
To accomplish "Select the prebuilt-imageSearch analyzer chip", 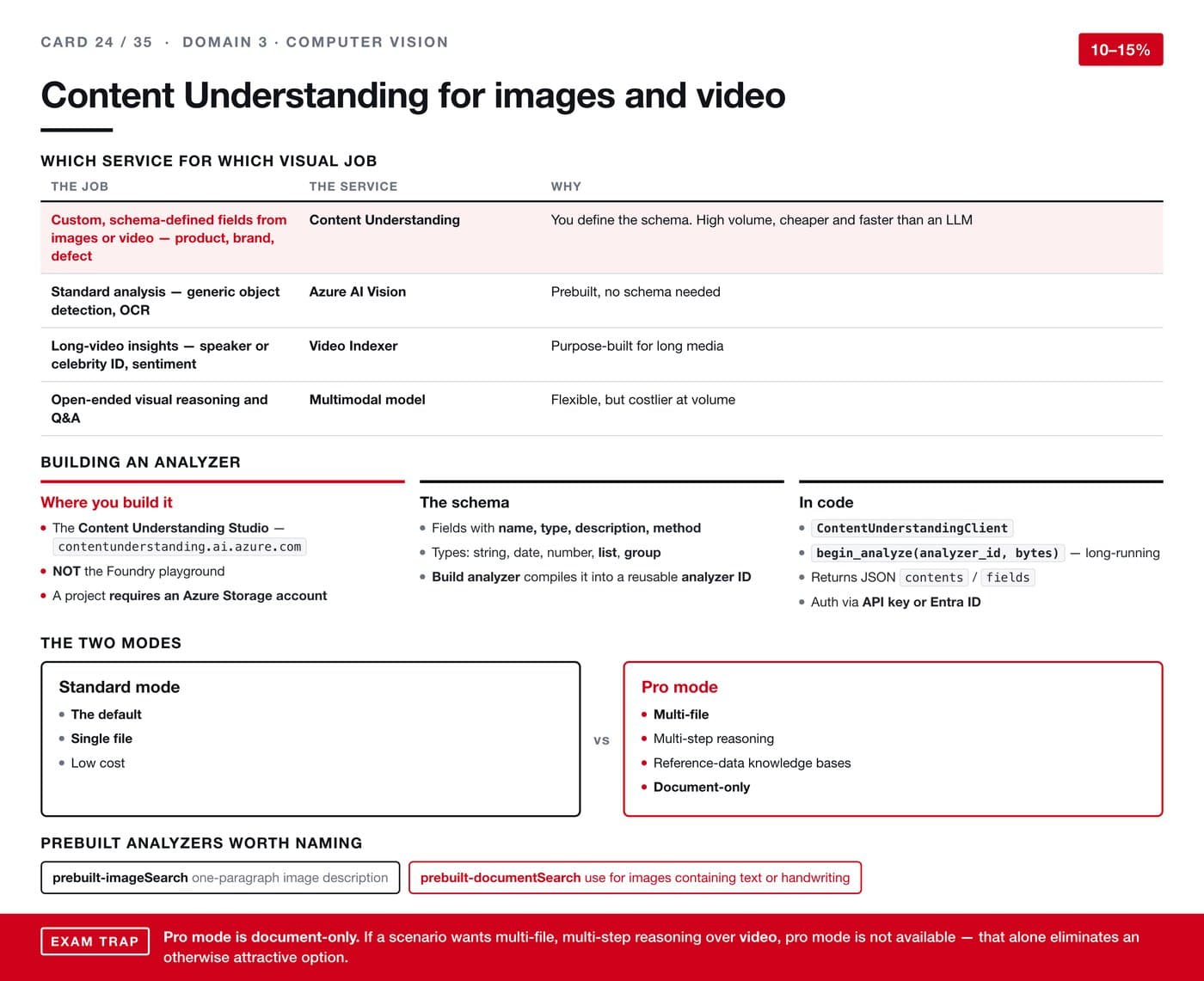I will pos(220,878).
